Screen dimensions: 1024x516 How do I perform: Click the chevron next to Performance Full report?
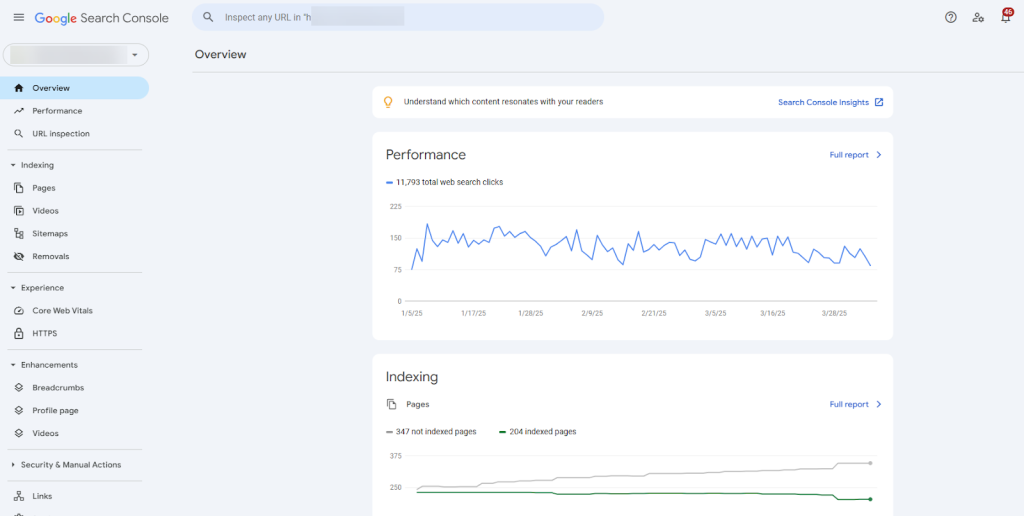(878, 155)
